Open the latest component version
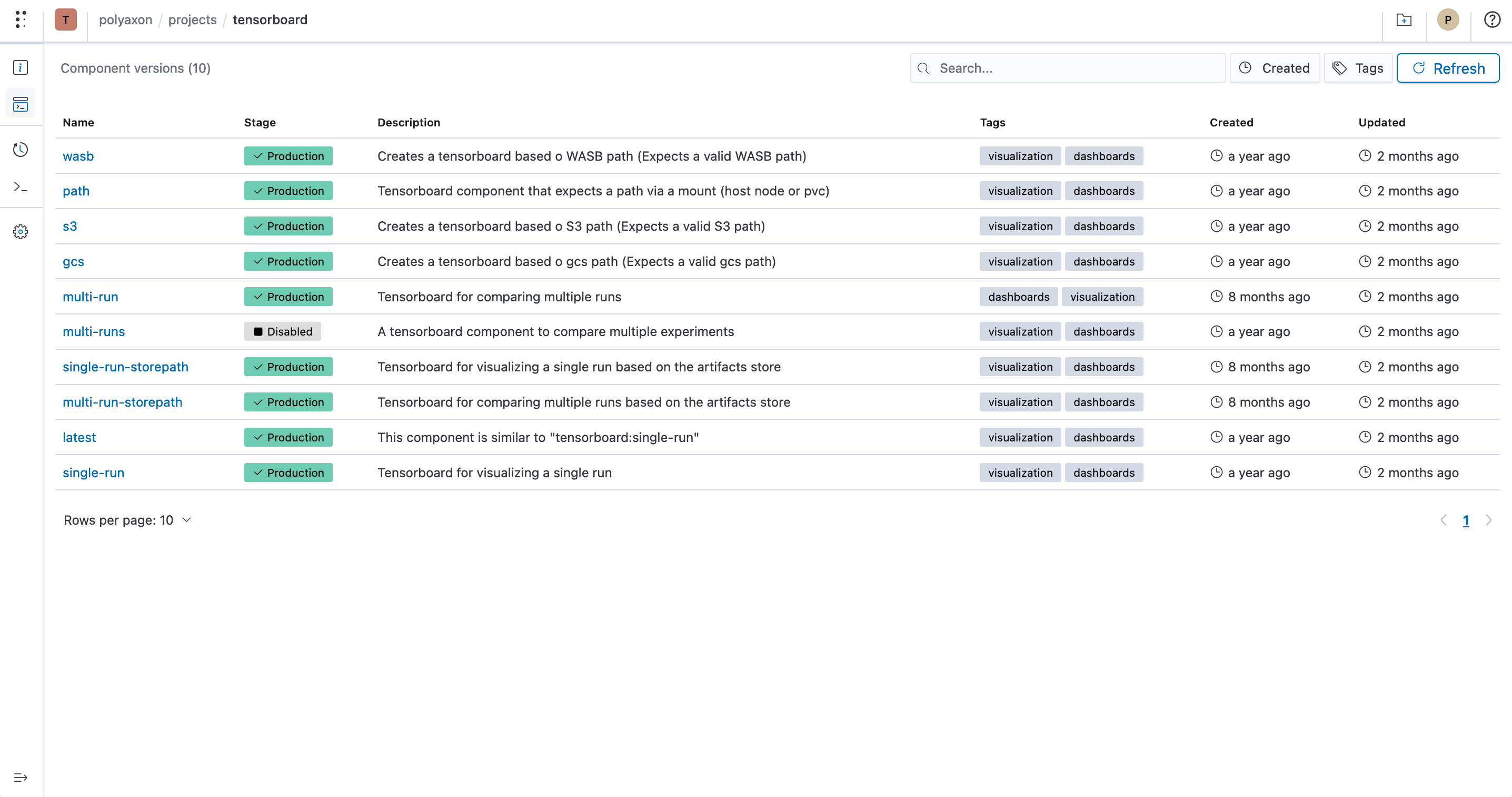The height and width of the screenshot is (797, 1512). pyautogui.click(x=79, y=437)
